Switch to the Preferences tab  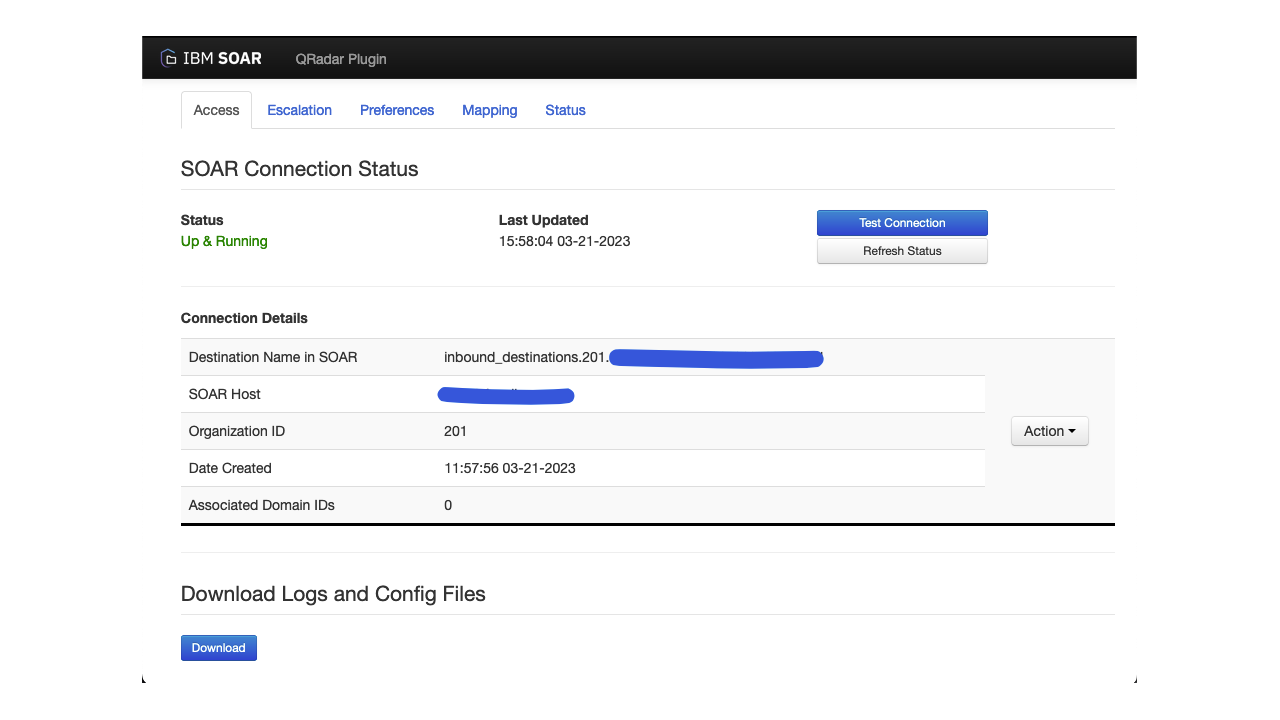(x=397, y=110)
